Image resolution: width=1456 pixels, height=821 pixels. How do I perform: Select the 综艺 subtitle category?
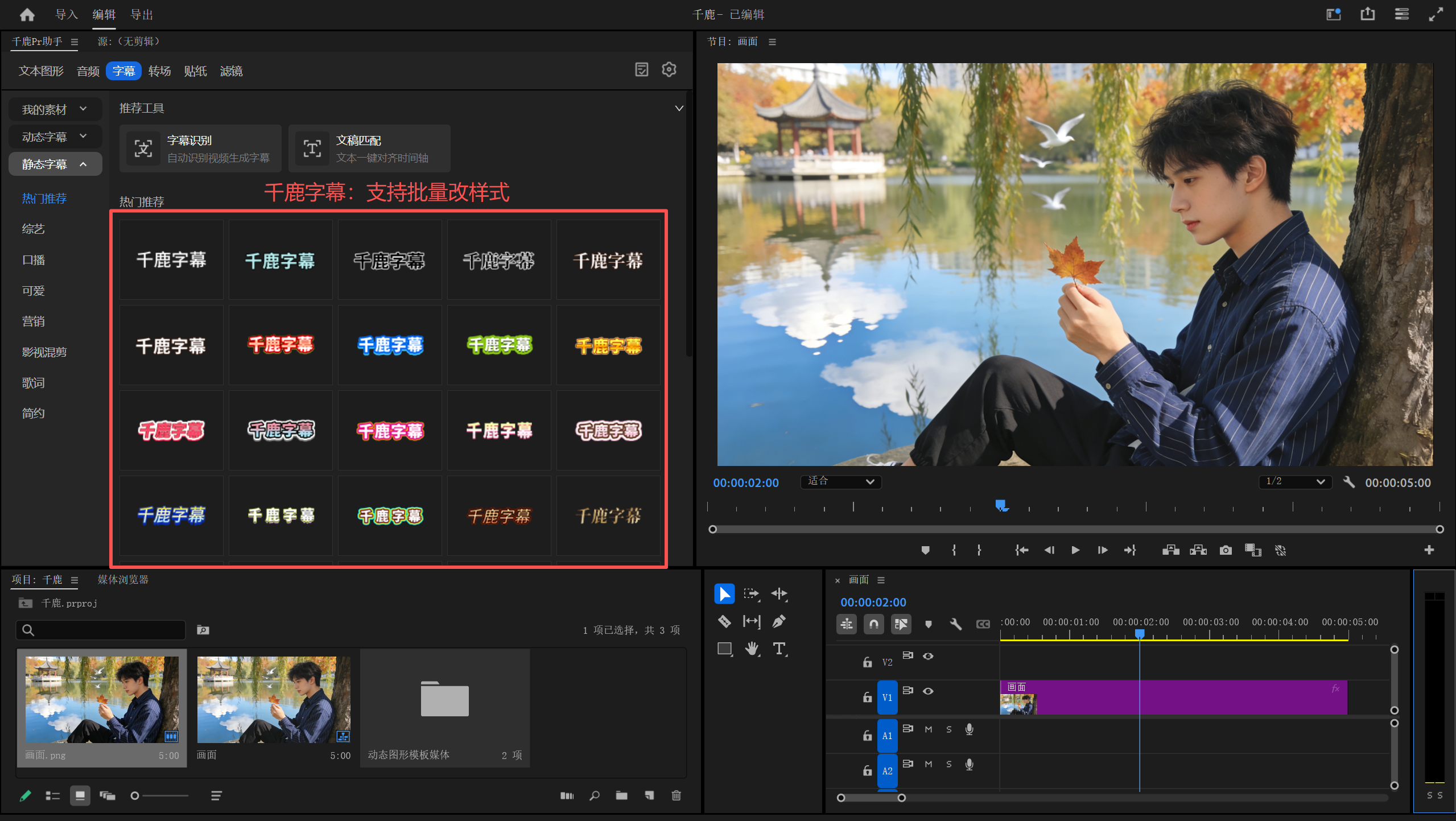coord(33,229)
